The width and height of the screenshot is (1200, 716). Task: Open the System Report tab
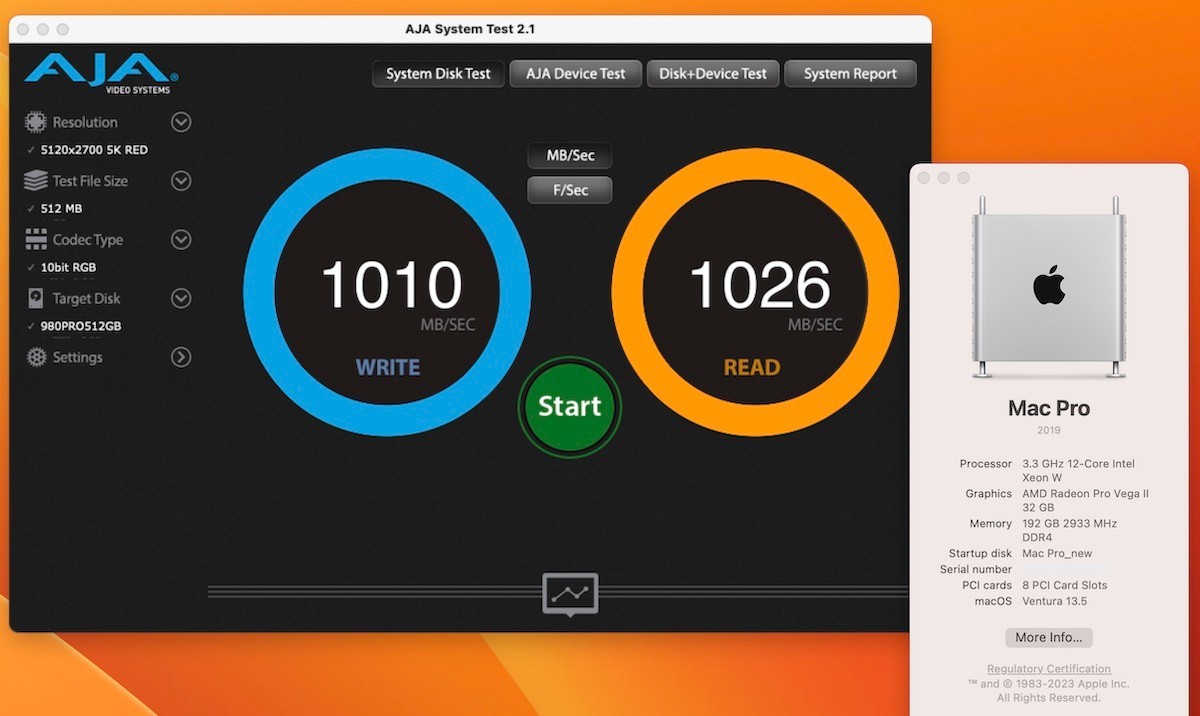(850, 74)
